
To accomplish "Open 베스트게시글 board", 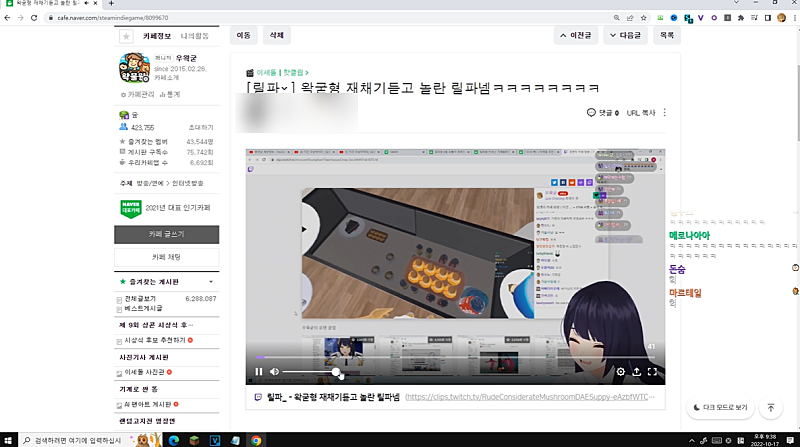I will pos(143,308).
